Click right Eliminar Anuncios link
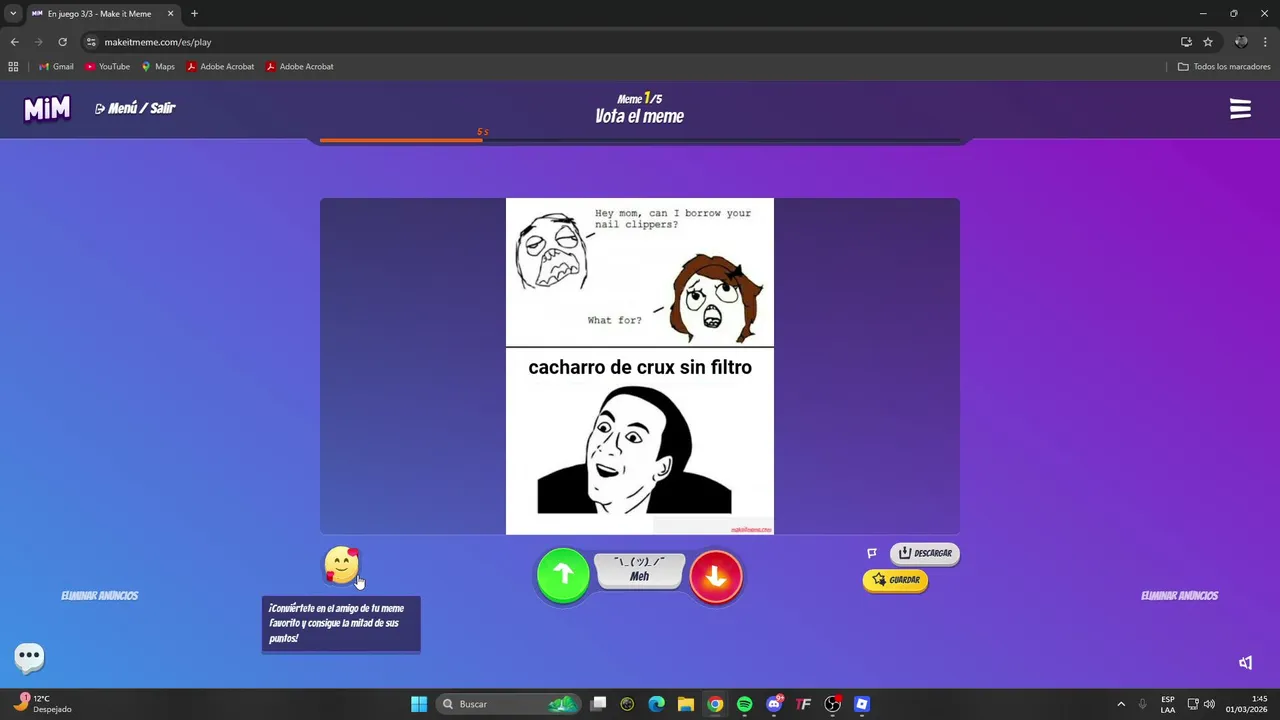1280x720 pixels. pyautogui.click(x=1180, y=596)
